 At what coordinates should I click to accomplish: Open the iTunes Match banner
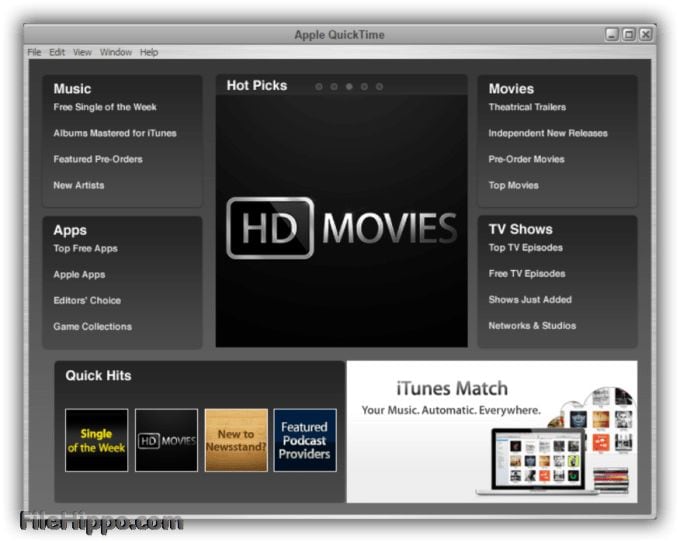492,432
